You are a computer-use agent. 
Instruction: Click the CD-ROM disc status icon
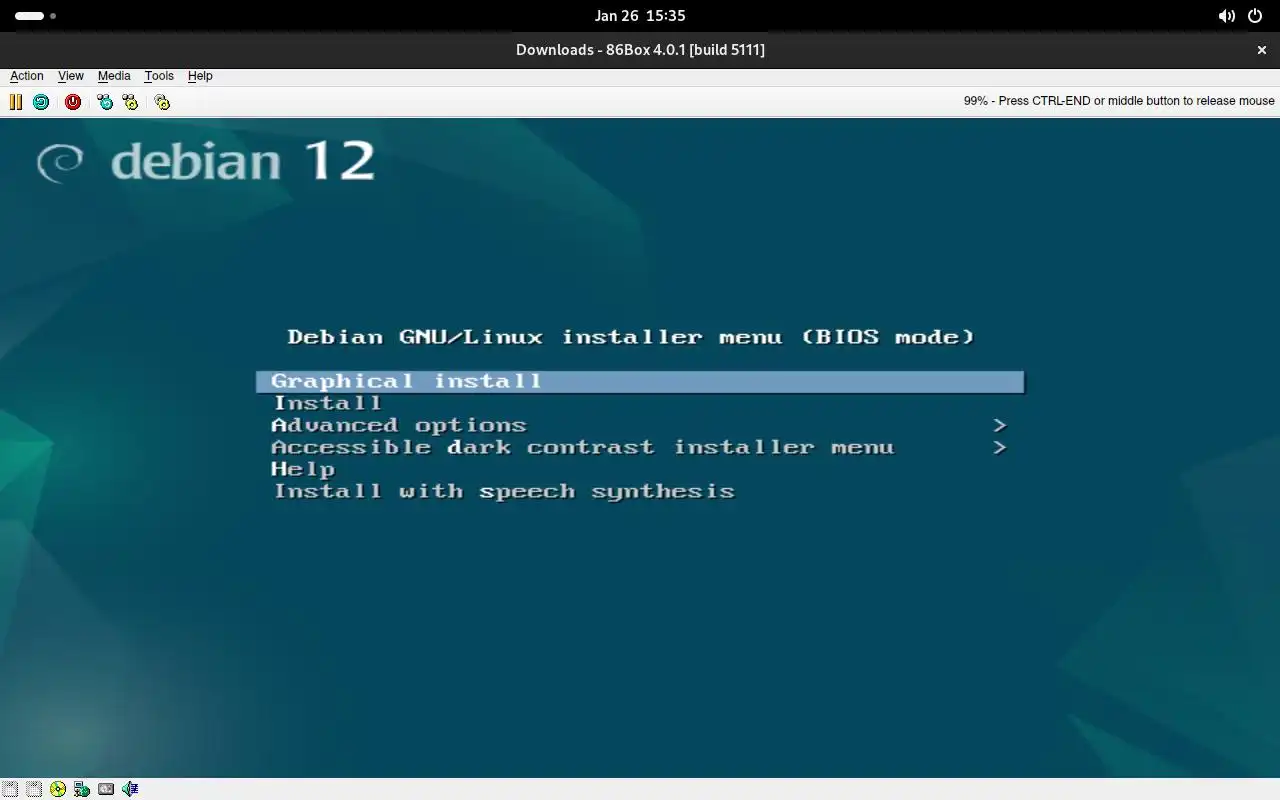pyautogui.click(x=58, y=789)
